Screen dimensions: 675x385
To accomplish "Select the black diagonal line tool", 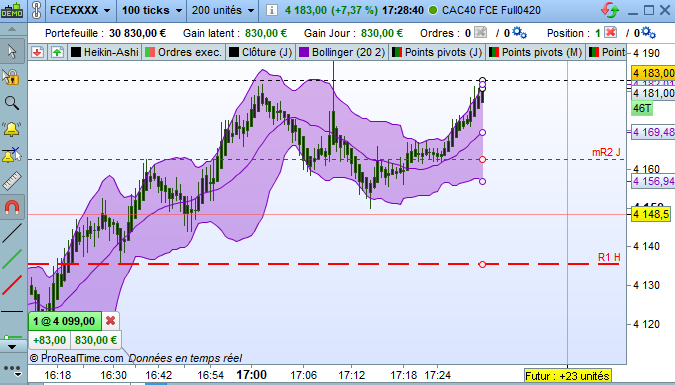I will click(12, 233).
